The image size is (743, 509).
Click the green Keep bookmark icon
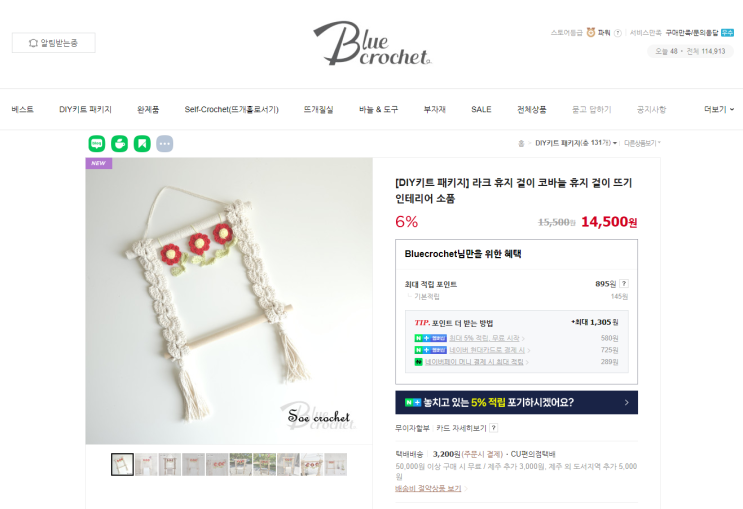click(x=142, y=144)
